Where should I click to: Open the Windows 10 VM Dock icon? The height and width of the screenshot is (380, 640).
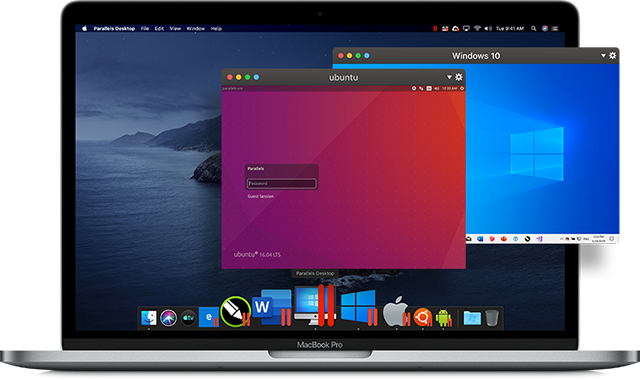pos(358,307)
